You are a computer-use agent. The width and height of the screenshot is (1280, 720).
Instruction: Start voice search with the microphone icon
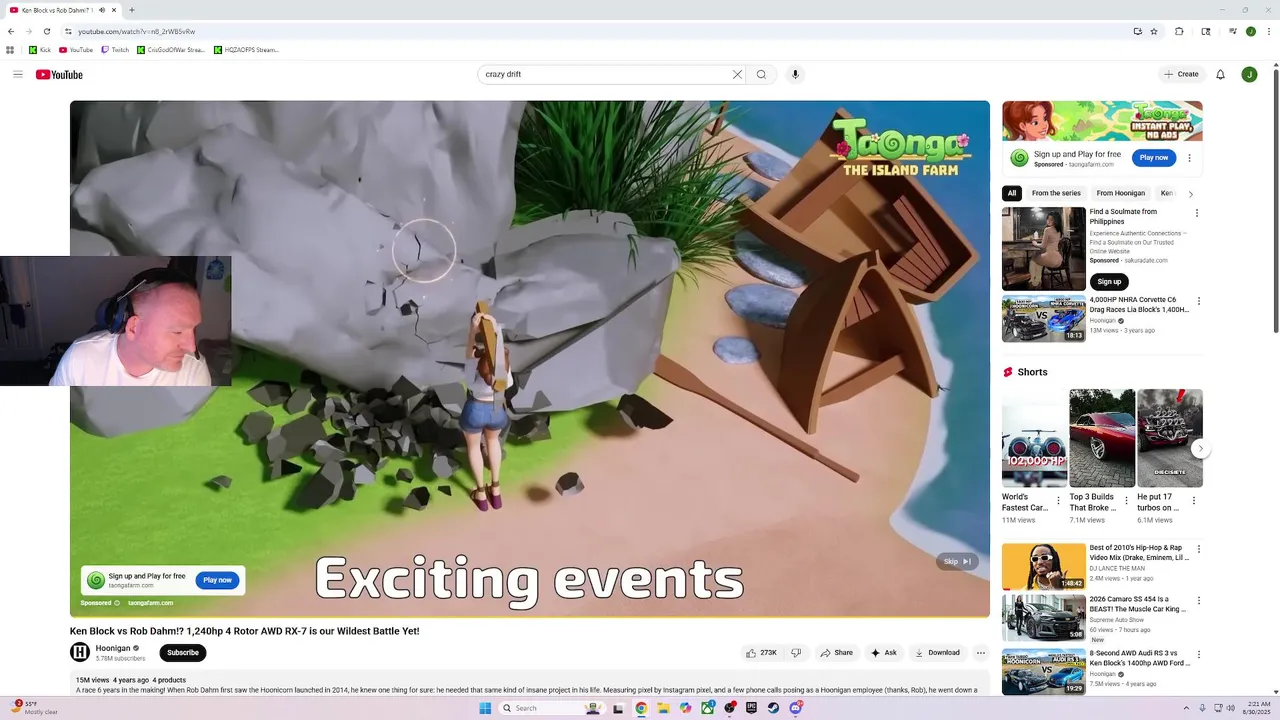click(795, 74)
